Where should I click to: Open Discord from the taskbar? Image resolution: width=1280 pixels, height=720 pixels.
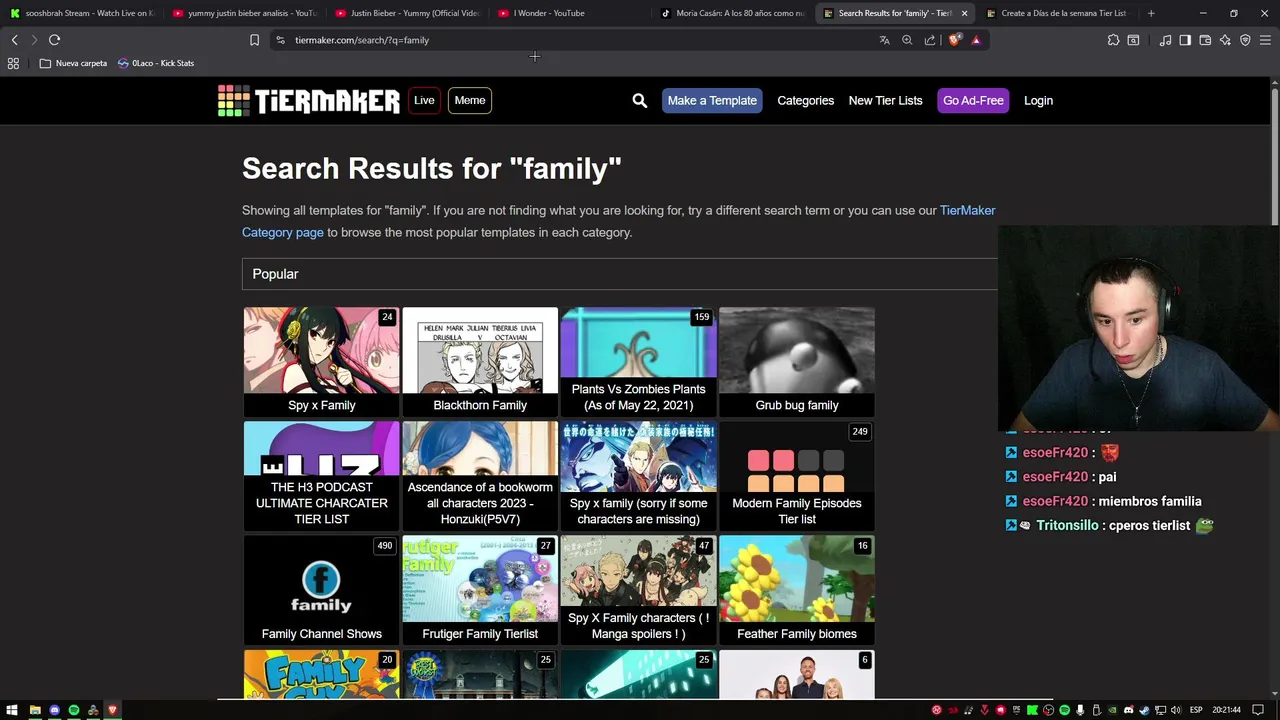[x=54, y=710]
